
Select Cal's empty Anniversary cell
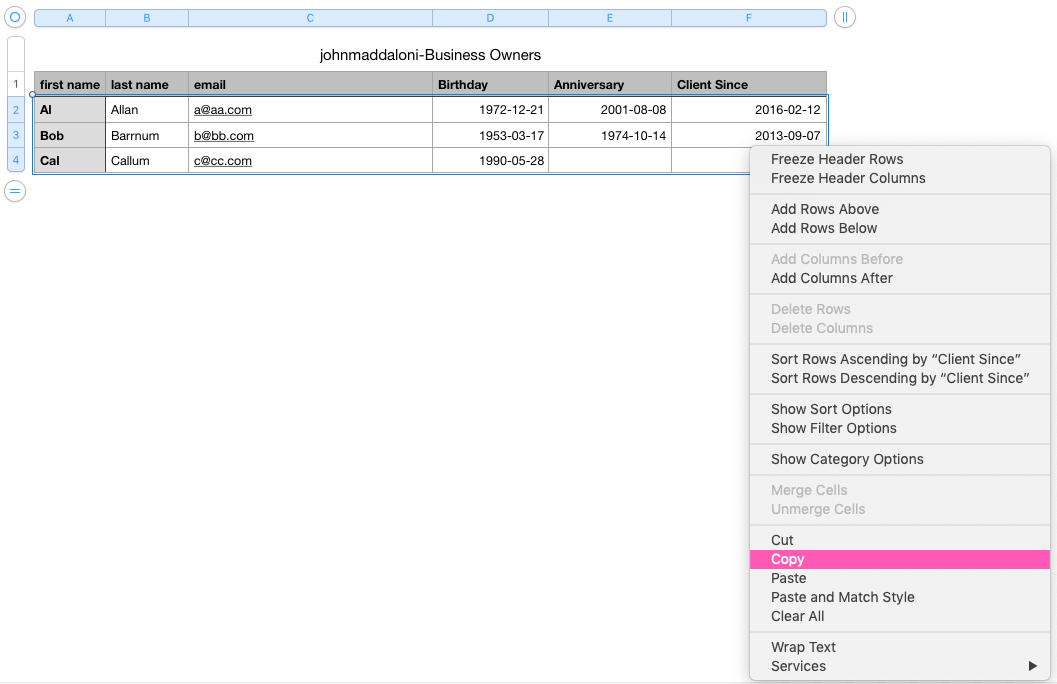pyautogui.click(x=609, y=160)
